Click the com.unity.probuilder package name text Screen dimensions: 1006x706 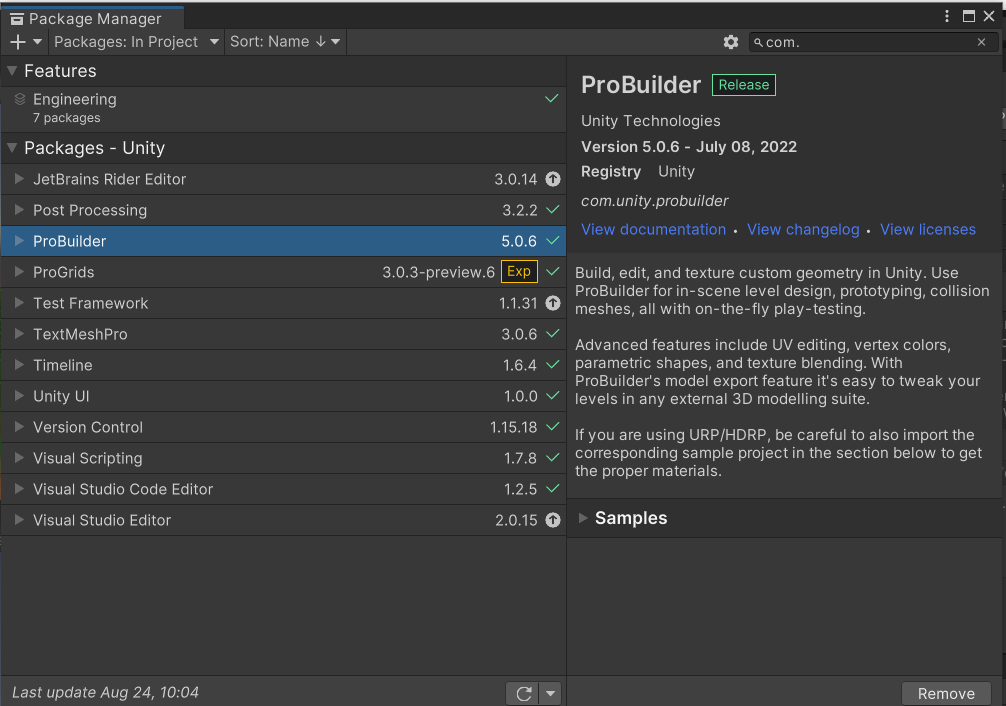point(654,201)
